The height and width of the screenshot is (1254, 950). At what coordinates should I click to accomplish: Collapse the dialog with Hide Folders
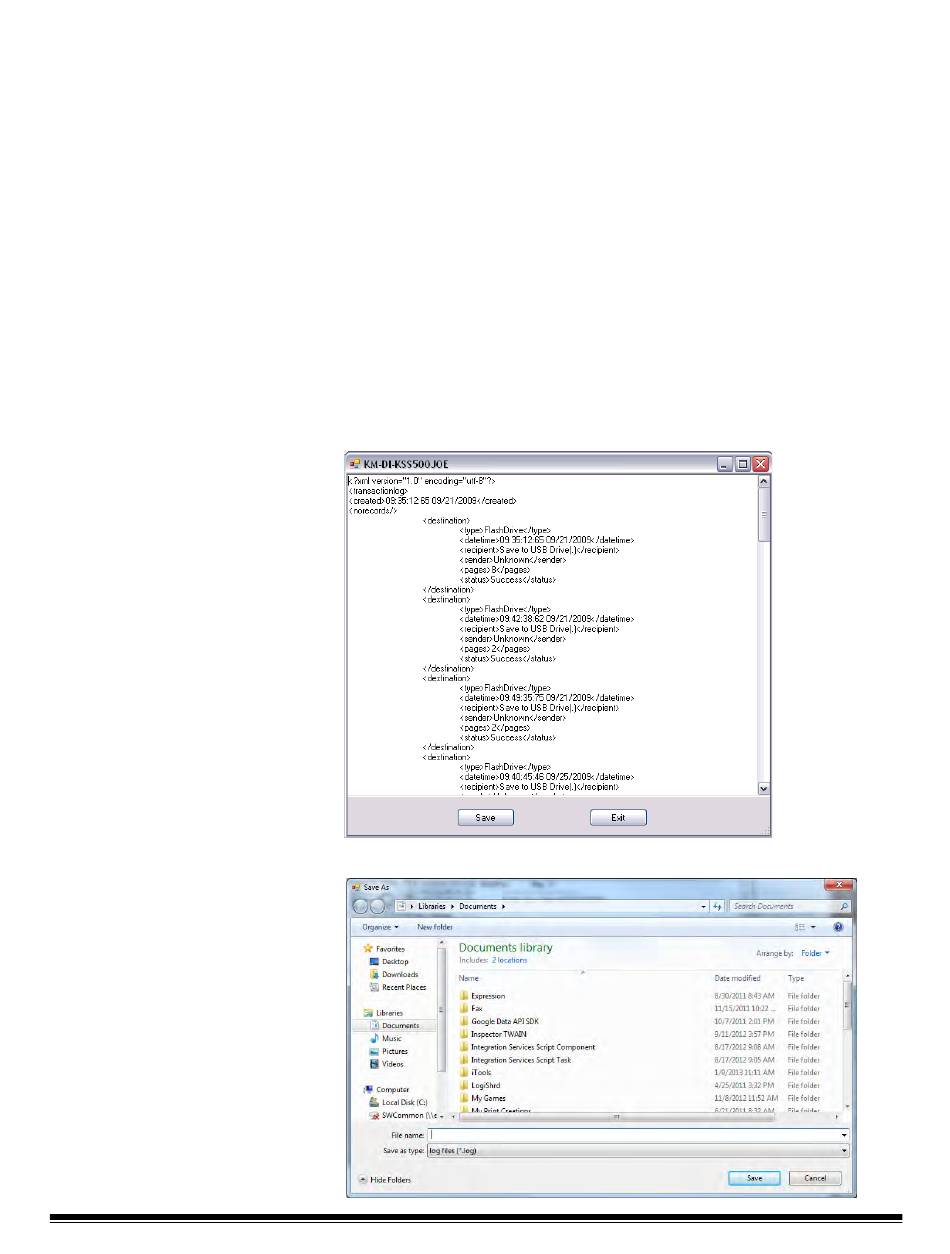click(x=385, y=1180)
